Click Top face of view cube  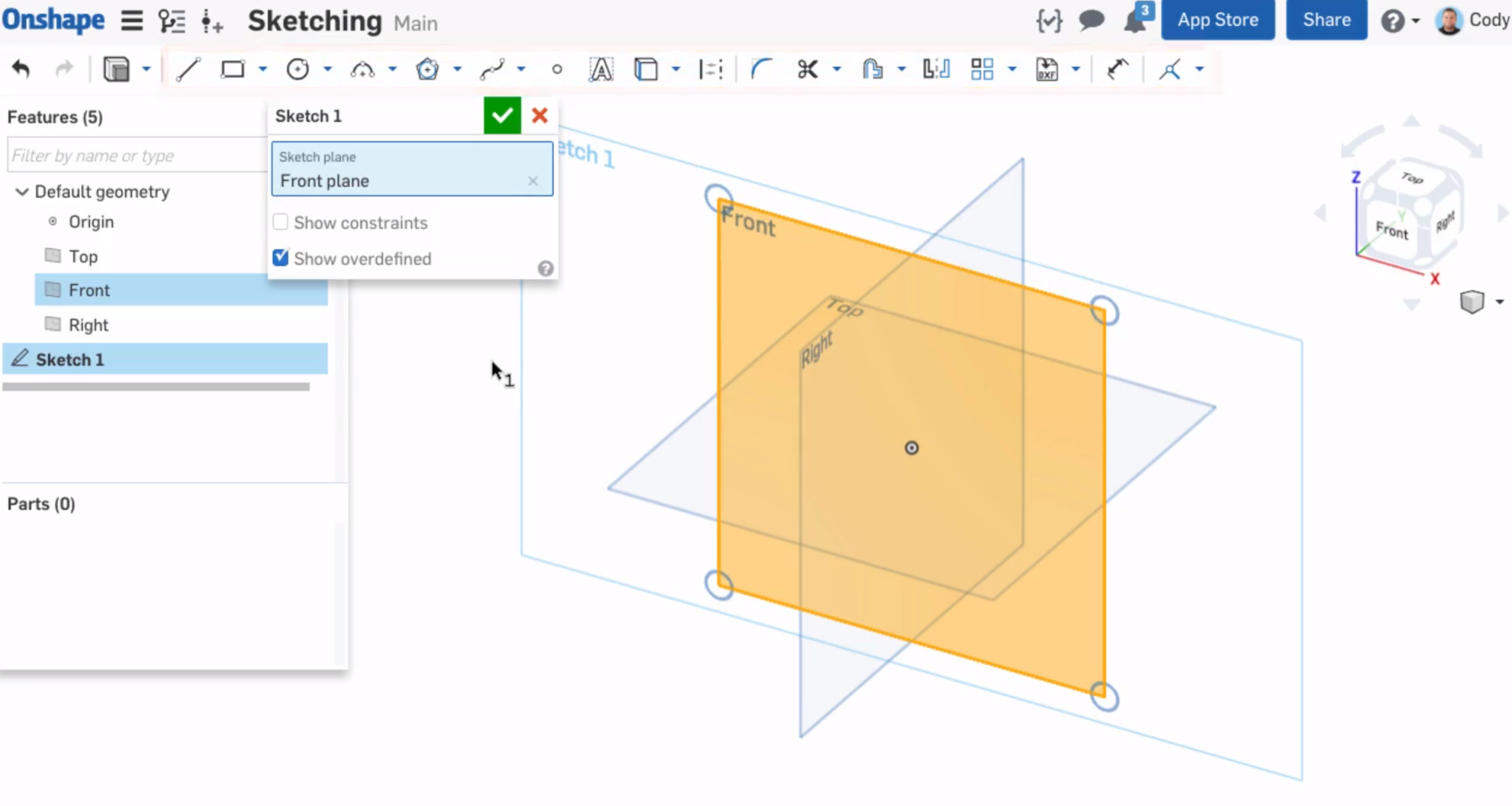coord(1412,179)
